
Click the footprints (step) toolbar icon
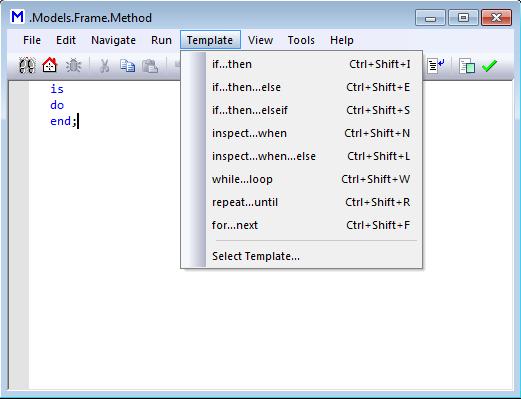coord(27,66)
